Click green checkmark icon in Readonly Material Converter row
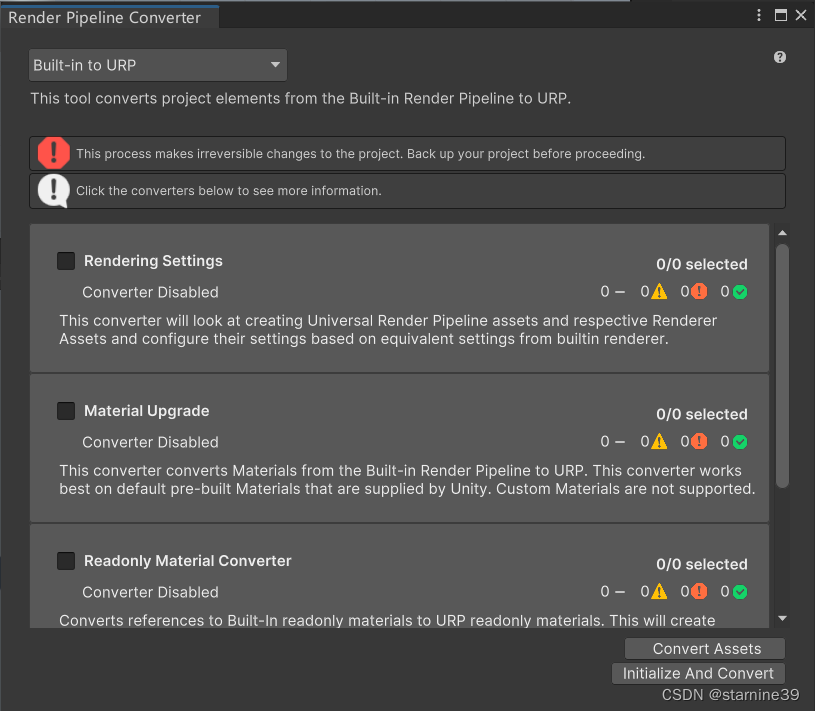 coord(740,592)
